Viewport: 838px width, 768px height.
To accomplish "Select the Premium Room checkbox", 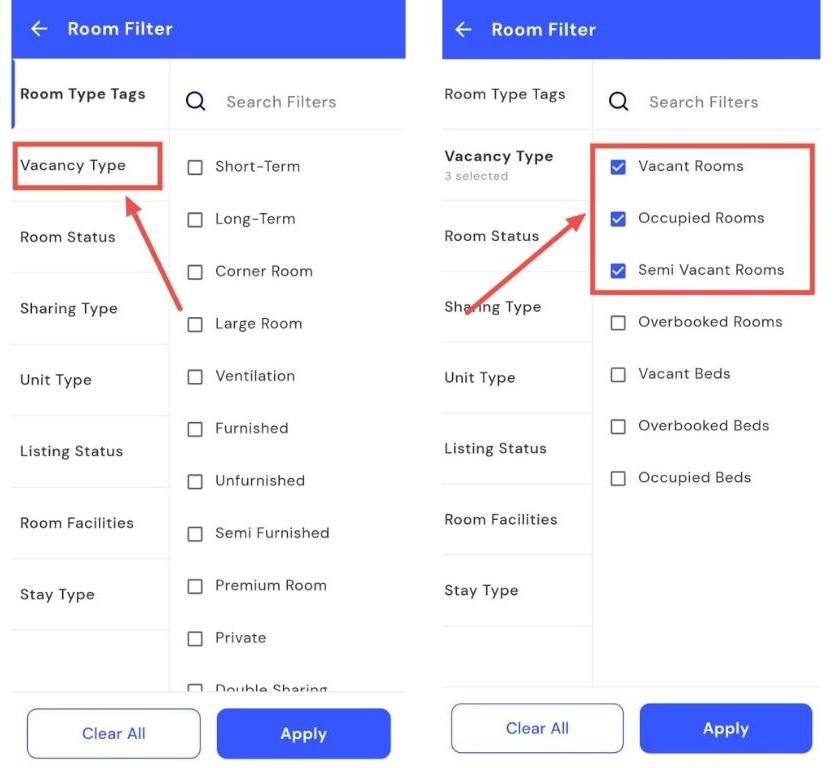I will (195, 586).
